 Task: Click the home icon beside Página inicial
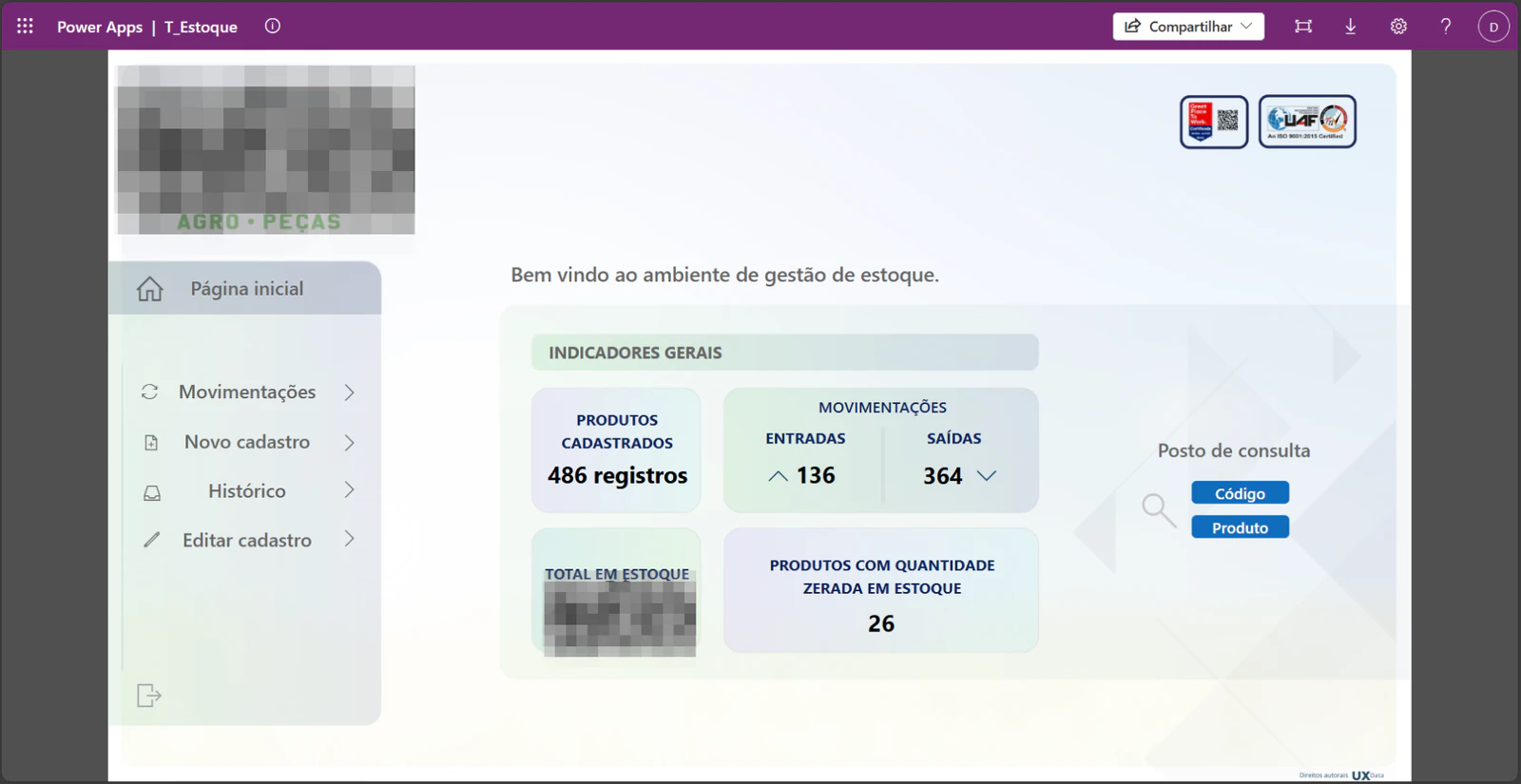(150, 289)
